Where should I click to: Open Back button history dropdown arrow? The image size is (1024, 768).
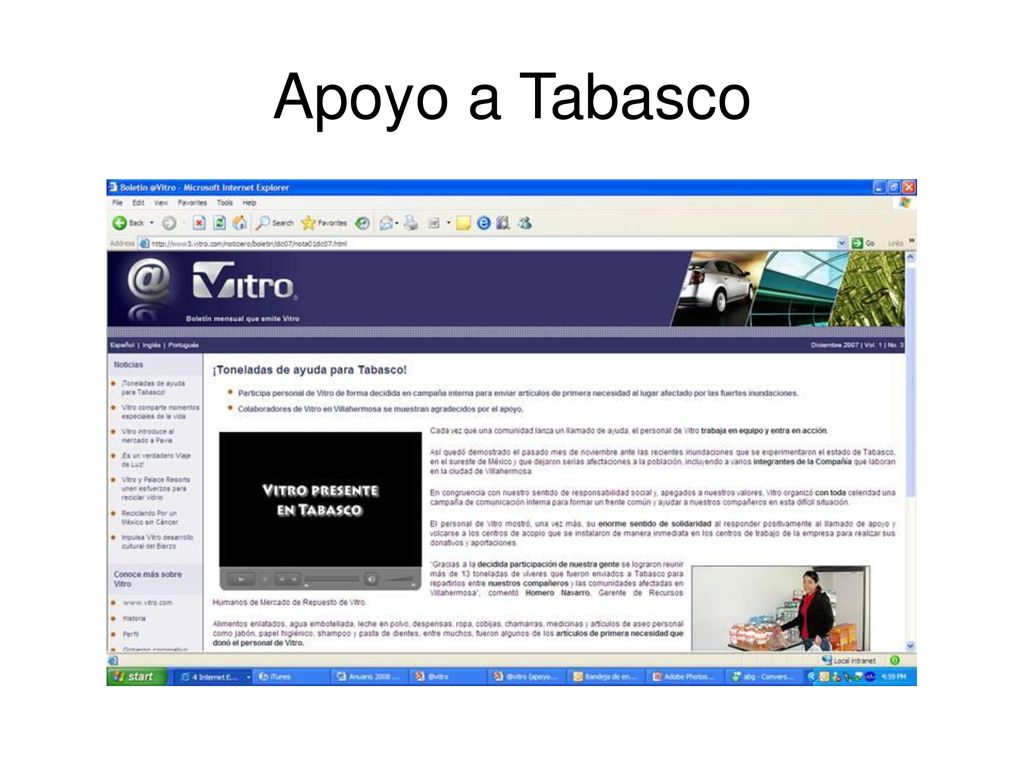[152, 223]
